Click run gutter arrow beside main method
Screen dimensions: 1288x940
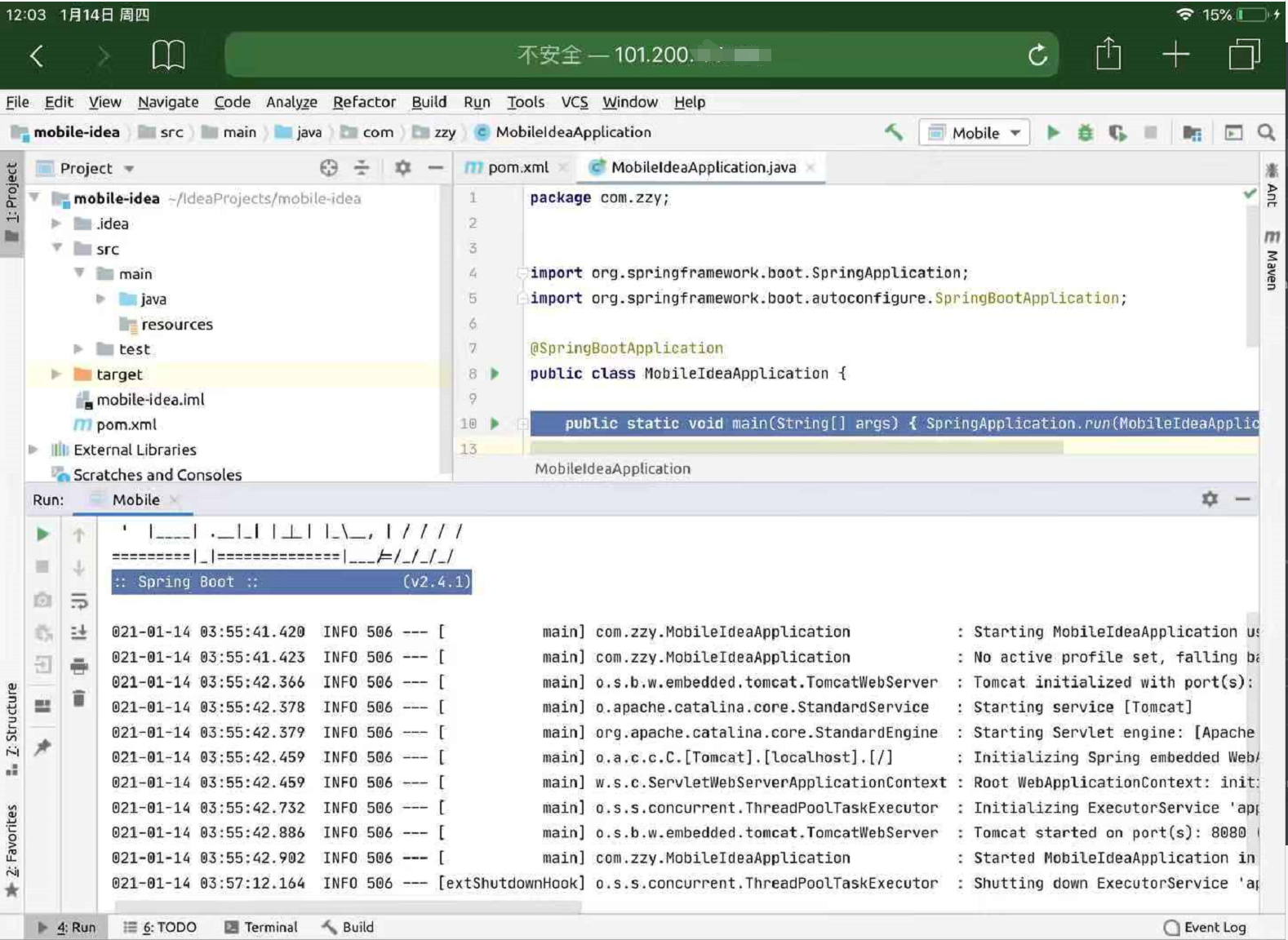coord(495,423)
